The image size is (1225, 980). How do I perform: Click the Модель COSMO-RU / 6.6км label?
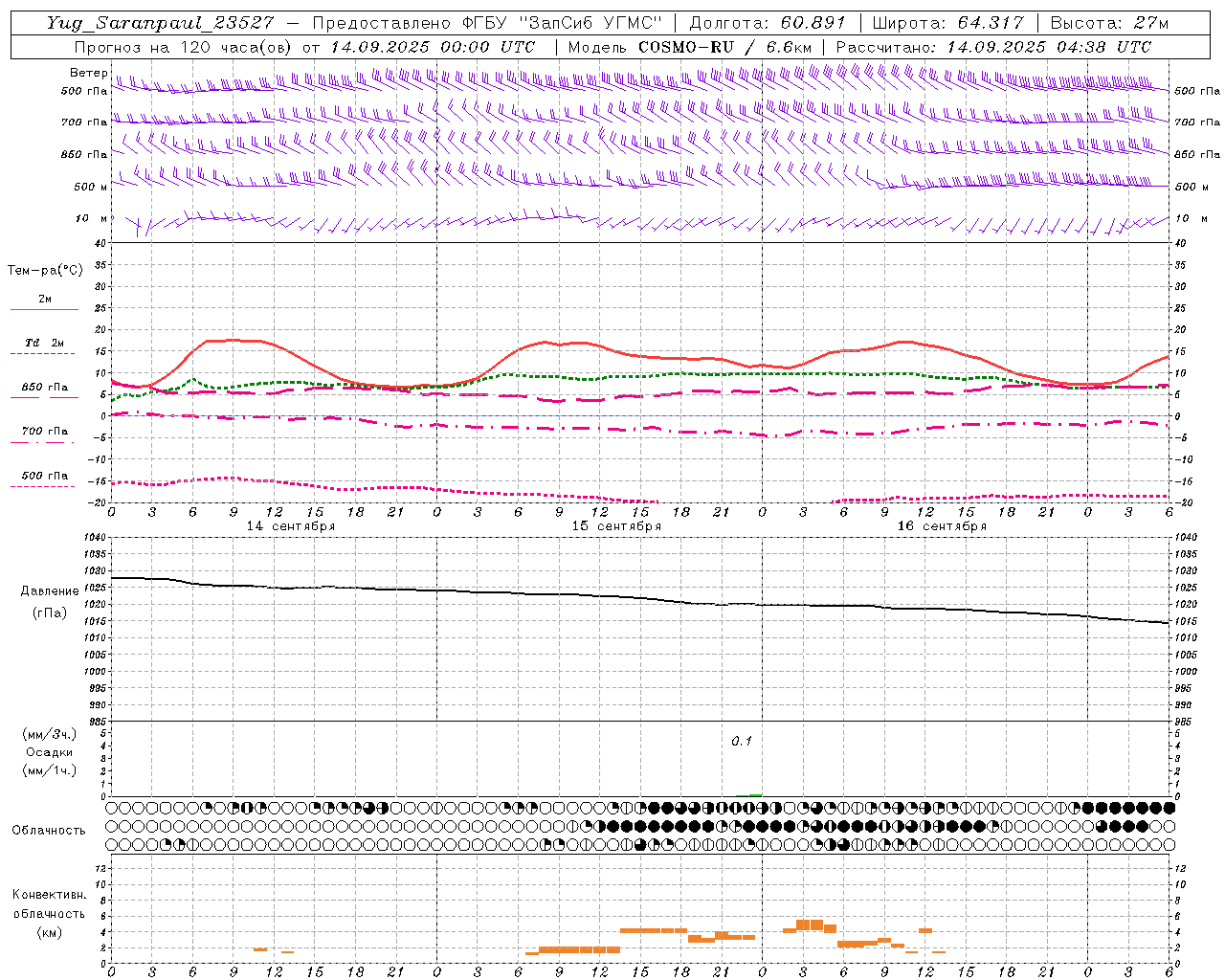pyautogui.click(x=690, y=47)
